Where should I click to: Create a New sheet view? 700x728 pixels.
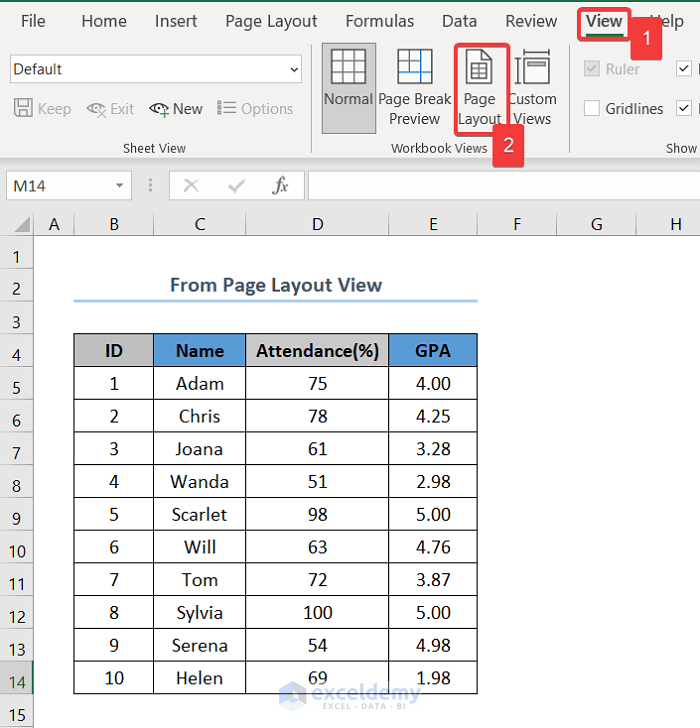pyautogui.click(x=176, y=109)
